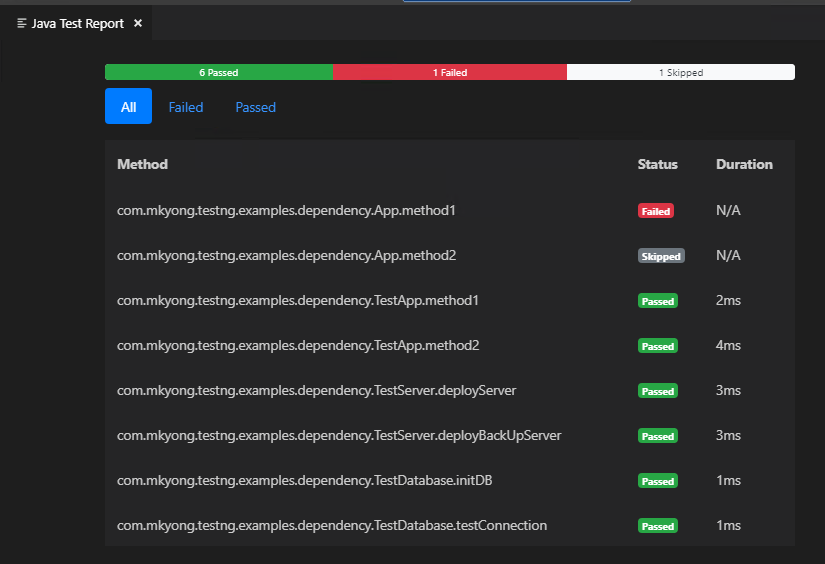Switch to the Failed filter tab
825x564 pixels.
click(x=186, y=107)
